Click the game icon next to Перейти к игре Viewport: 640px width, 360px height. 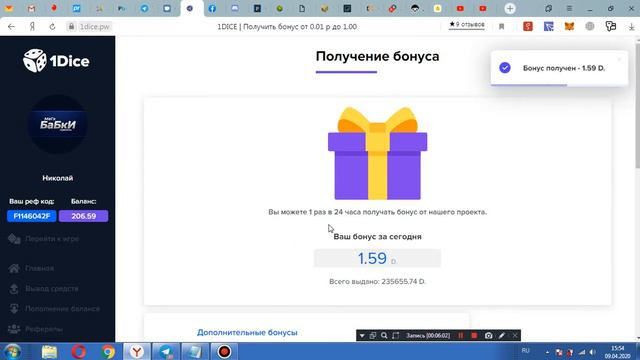[14, 239]
